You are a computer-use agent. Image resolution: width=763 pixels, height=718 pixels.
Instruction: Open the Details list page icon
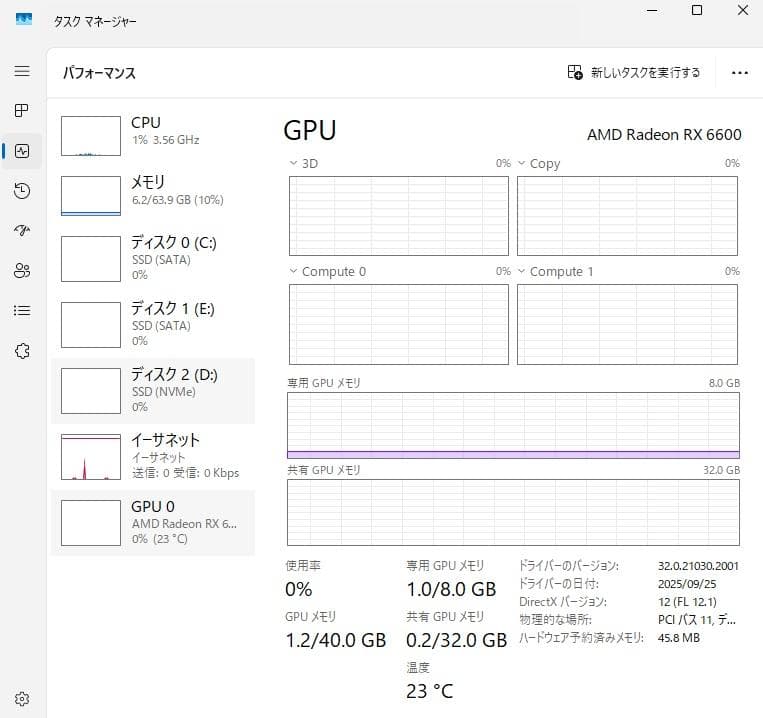[x=22, y=310]
